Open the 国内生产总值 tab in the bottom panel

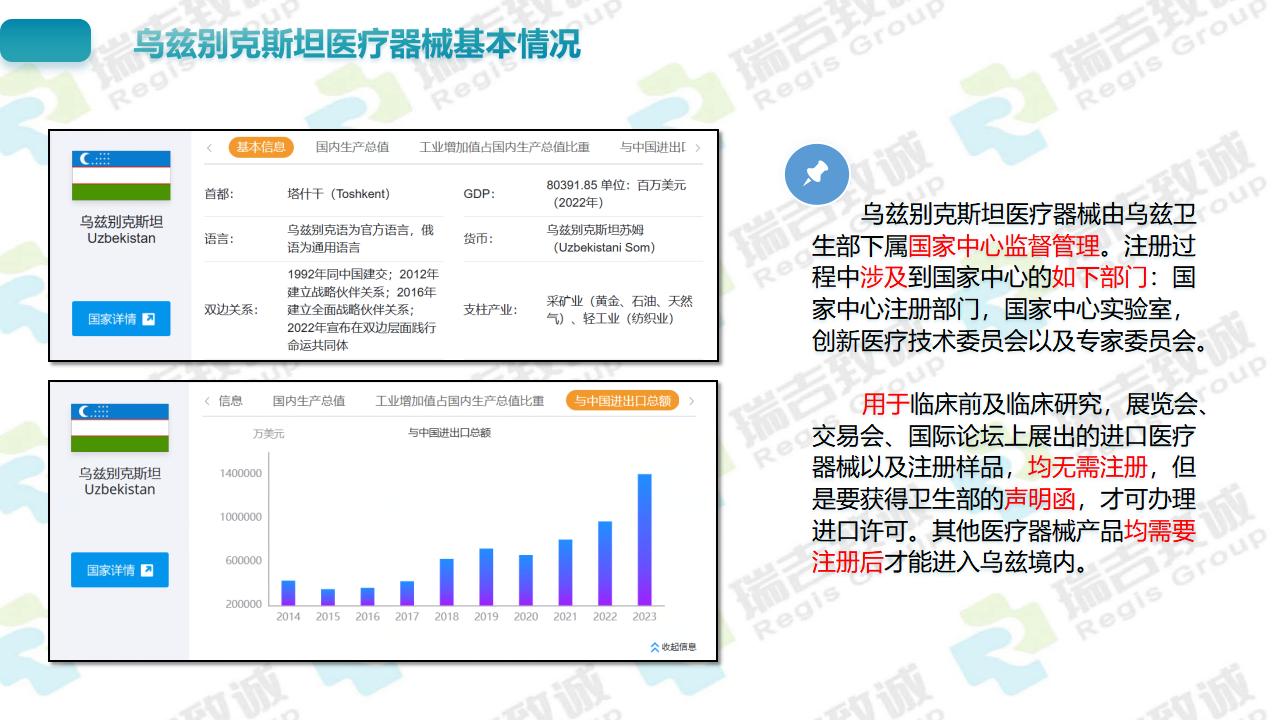point(309,401)
